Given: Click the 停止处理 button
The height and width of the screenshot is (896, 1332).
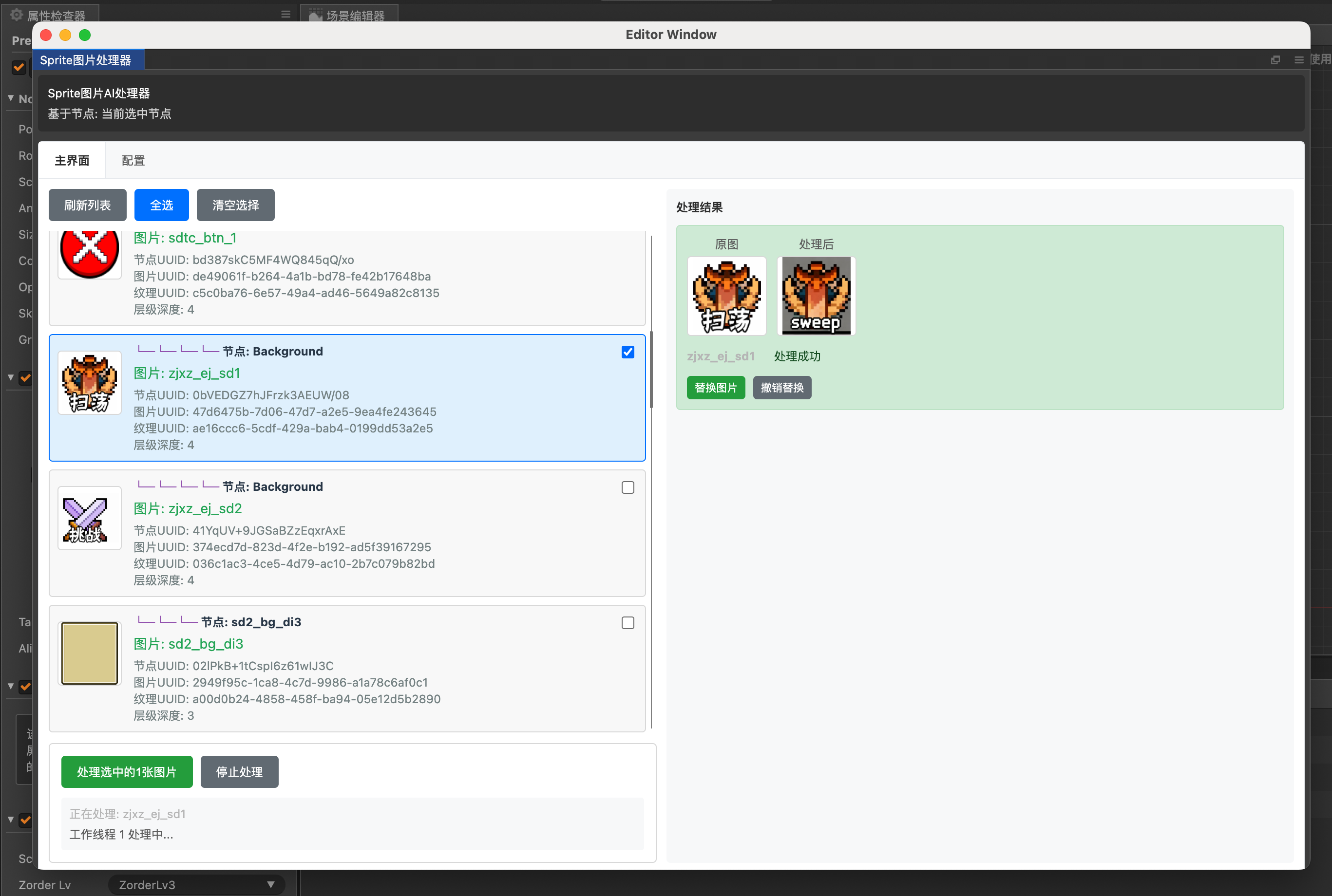Looking at the screenshot, I should [239, 772].
